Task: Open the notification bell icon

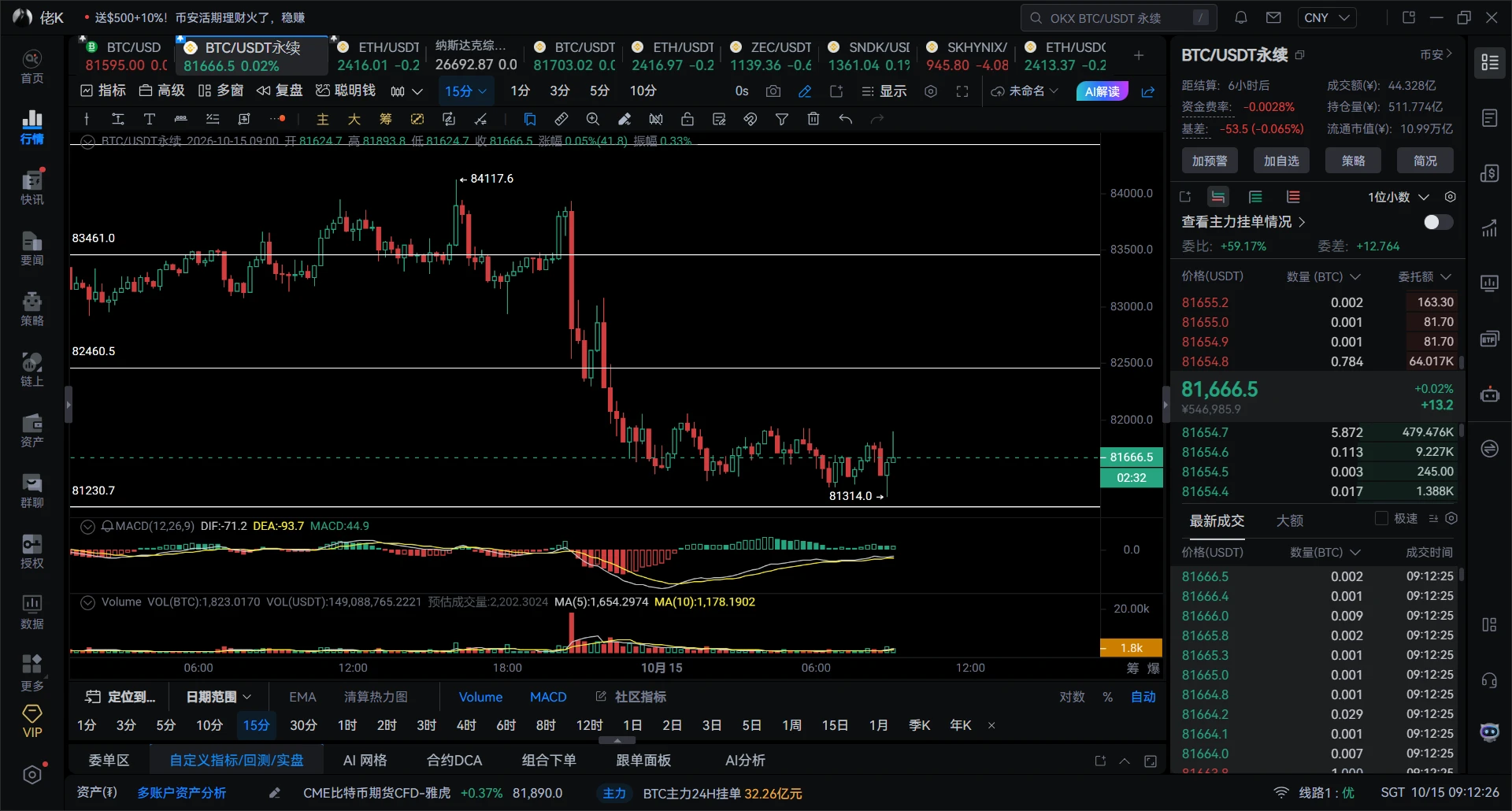Action: pos(1241,17)
